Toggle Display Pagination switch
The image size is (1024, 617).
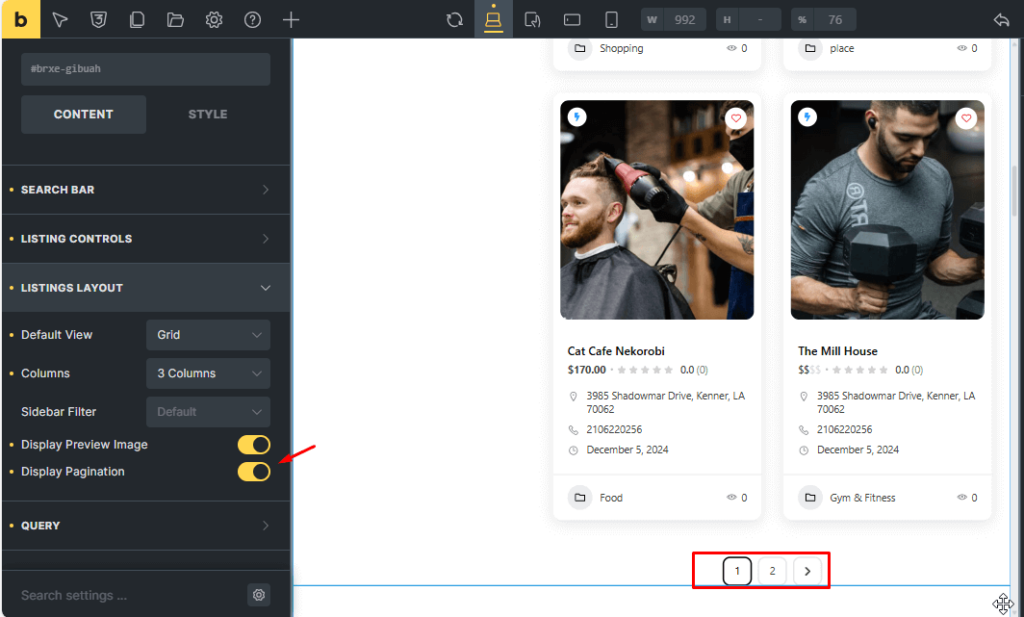click(253, 471)
